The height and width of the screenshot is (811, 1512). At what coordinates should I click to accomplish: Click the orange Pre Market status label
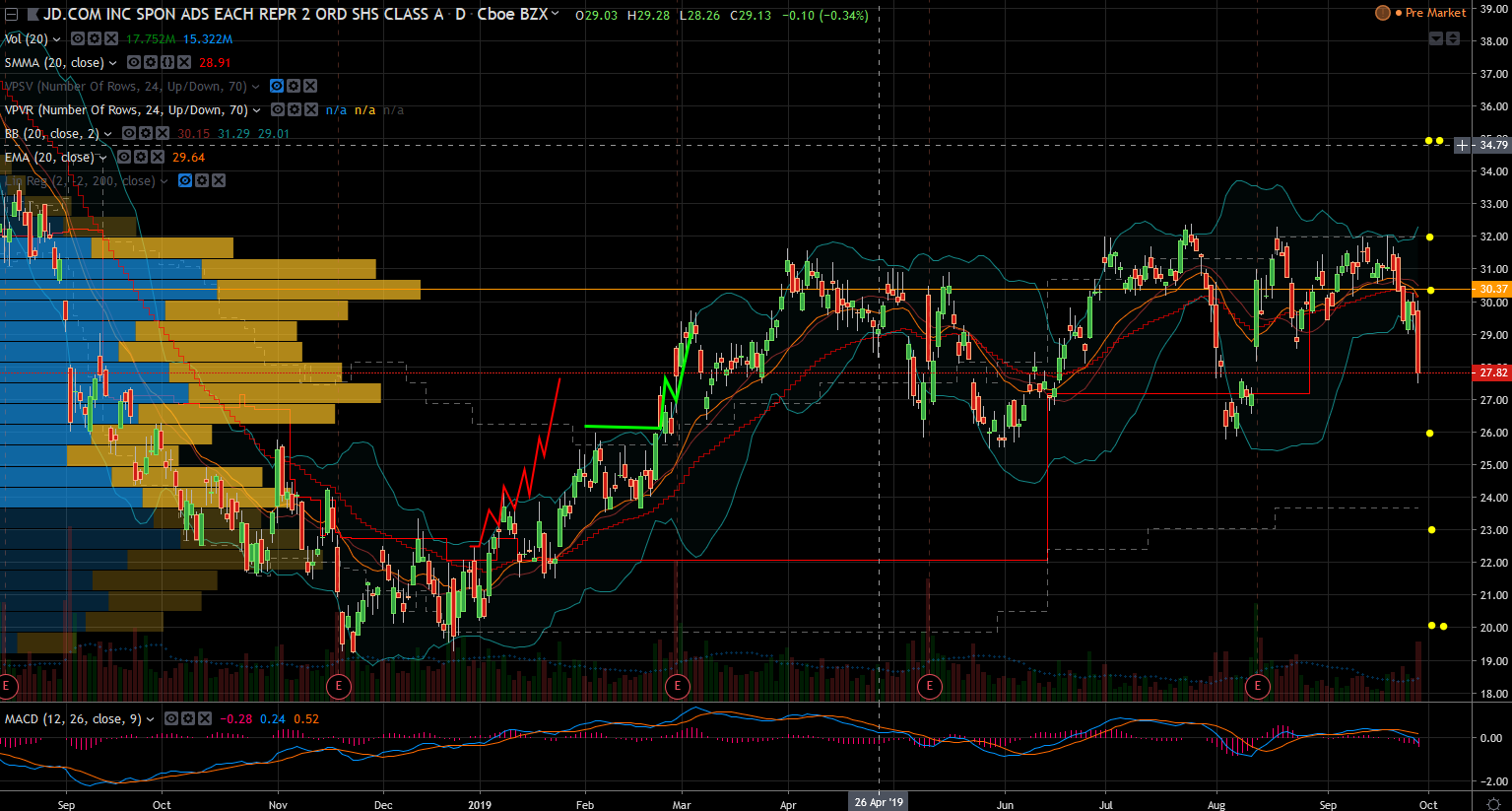pyautogui.click(x=1435, y=13)
